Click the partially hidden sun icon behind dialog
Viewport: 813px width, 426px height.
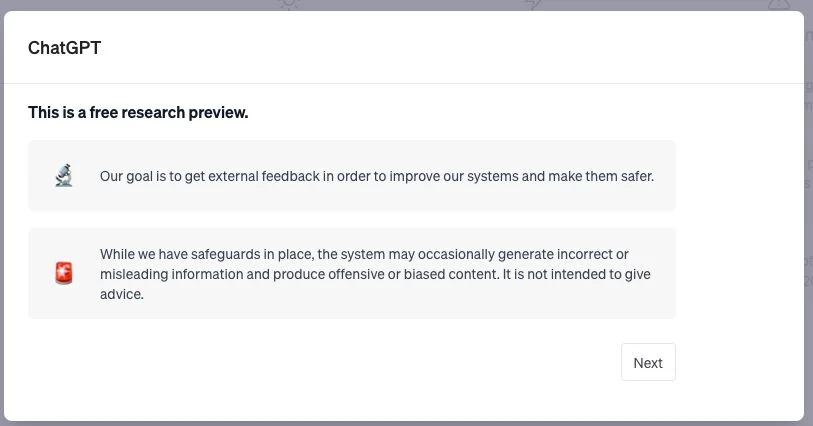[289, 5]
